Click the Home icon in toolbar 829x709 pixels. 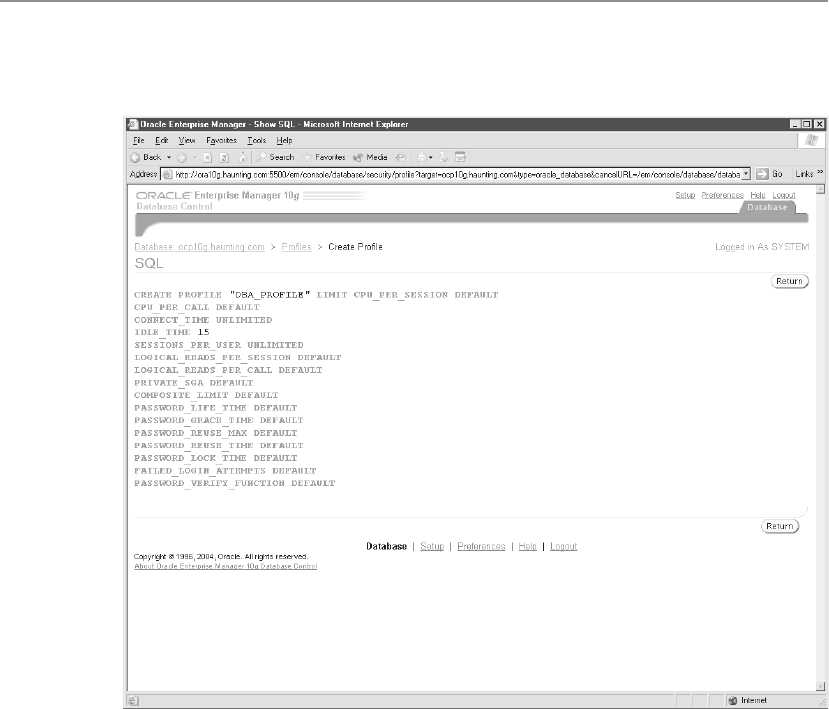242,158
